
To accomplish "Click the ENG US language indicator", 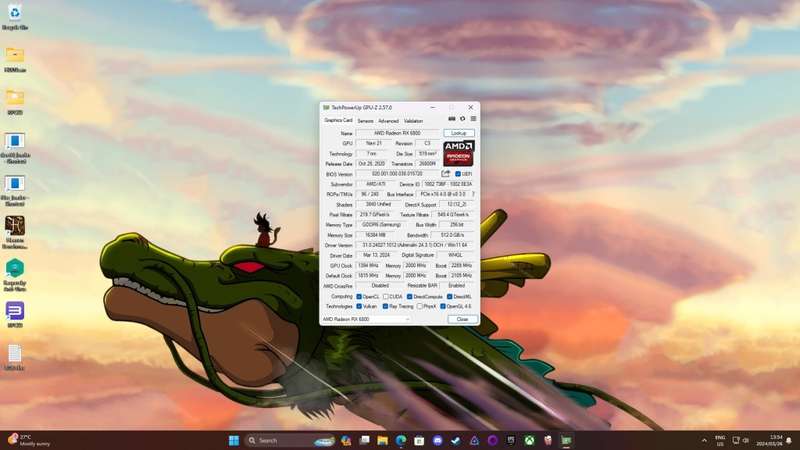I will [x=720, y=440].
